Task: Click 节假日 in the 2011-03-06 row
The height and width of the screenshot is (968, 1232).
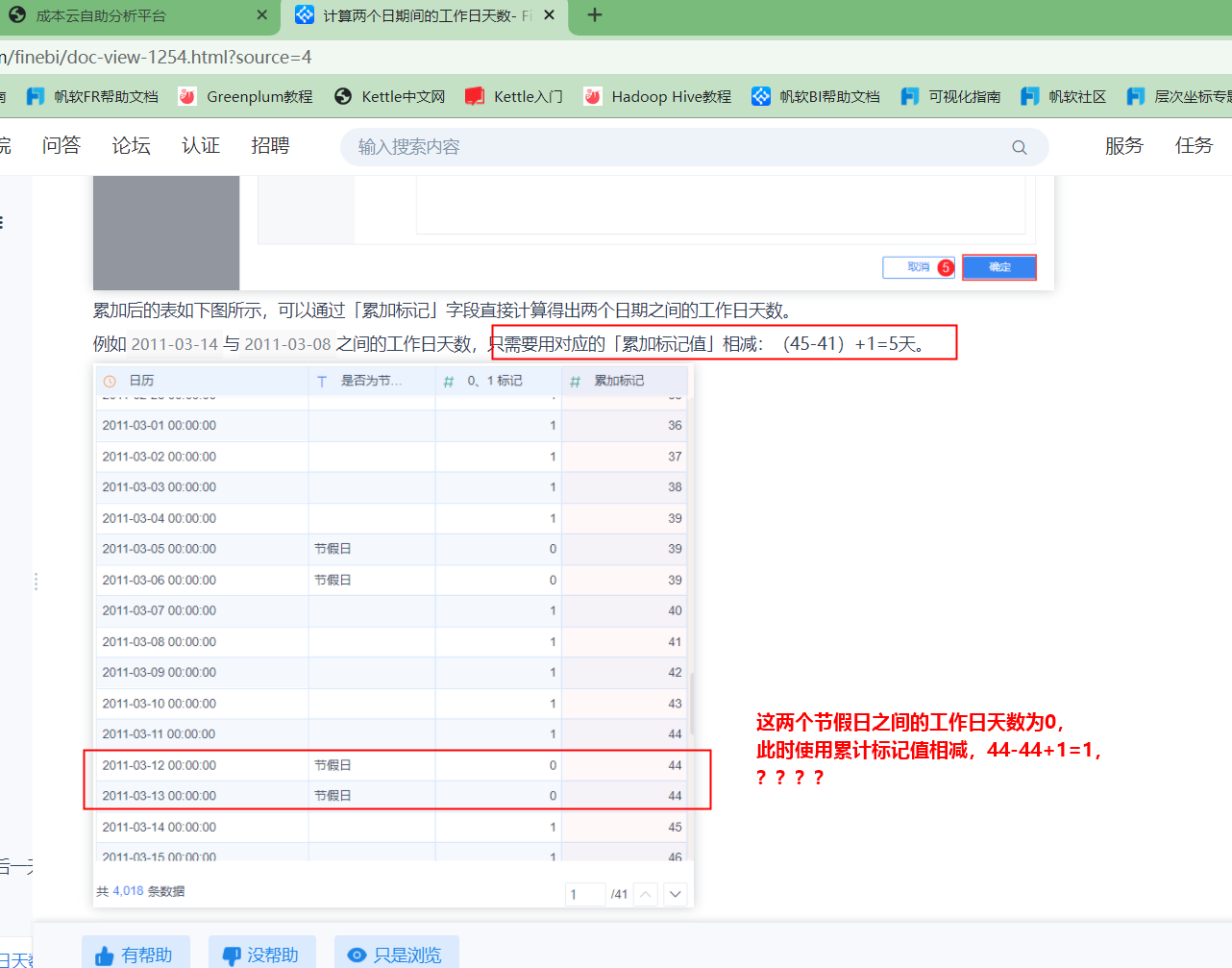Action: pyautogui.click(x=333, y=580)
